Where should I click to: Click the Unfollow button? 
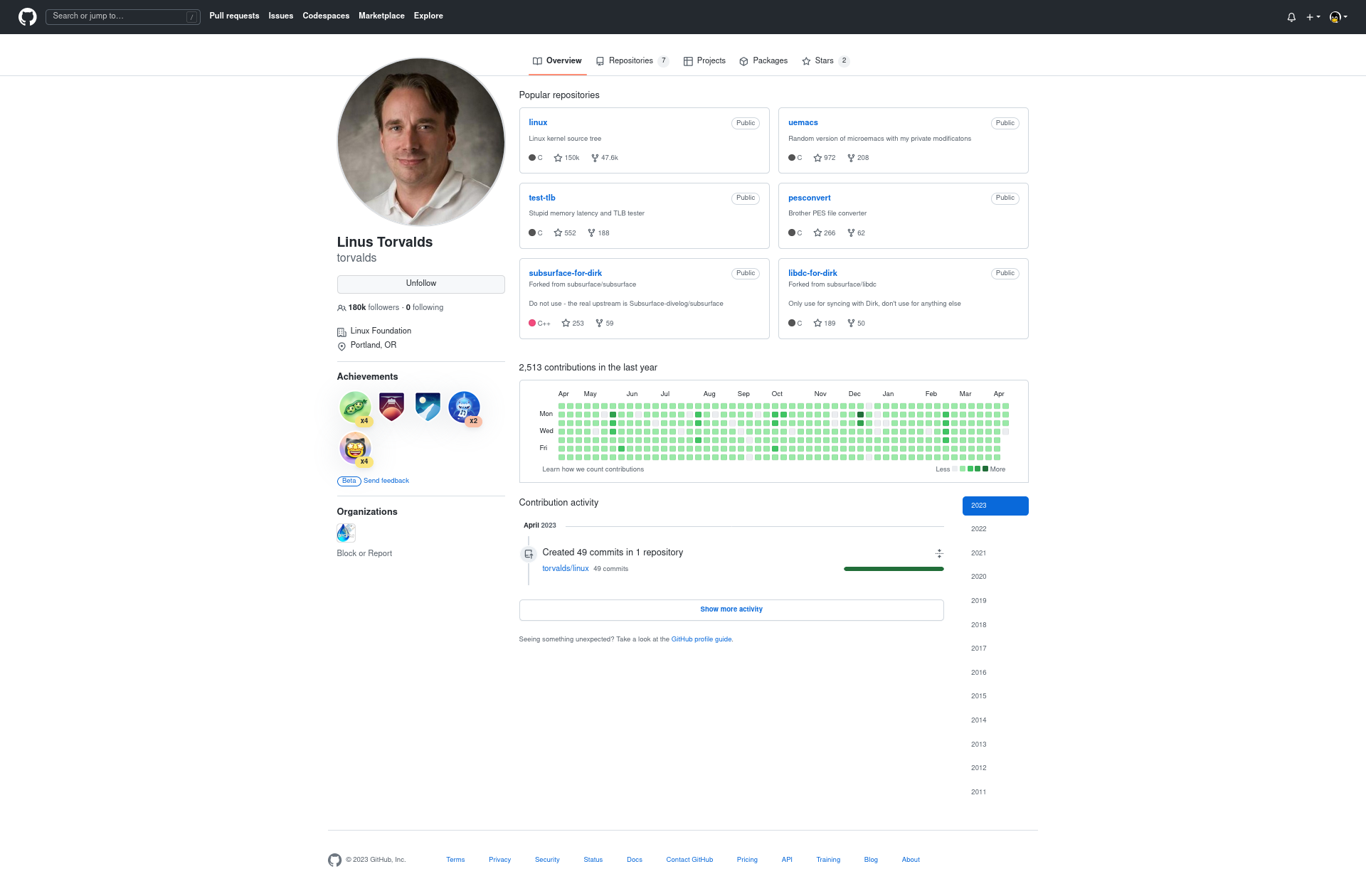[420, 284]
